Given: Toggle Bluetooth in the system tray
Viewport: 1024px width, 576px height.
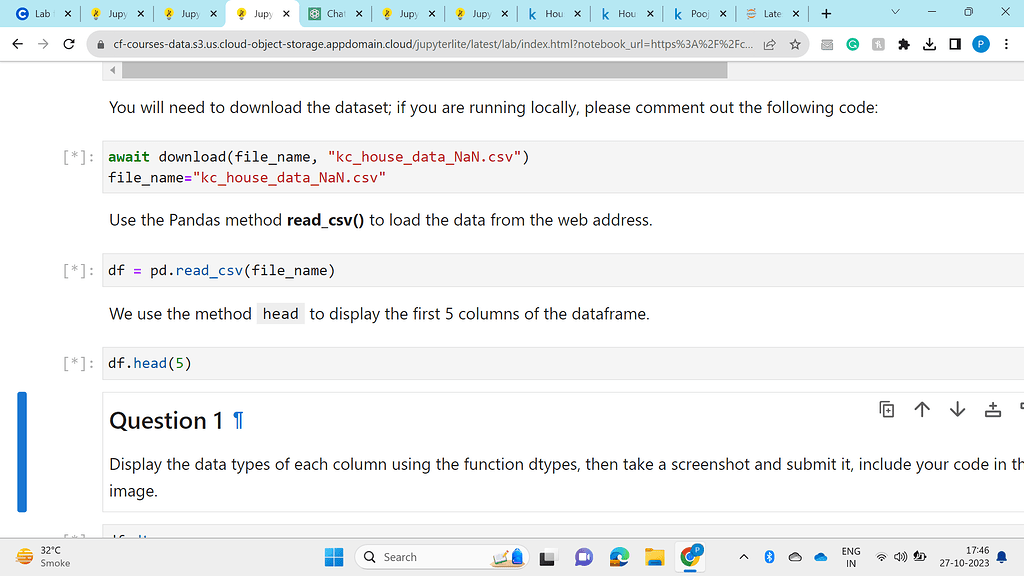Looking at the screenshot, I should point(769,556).
